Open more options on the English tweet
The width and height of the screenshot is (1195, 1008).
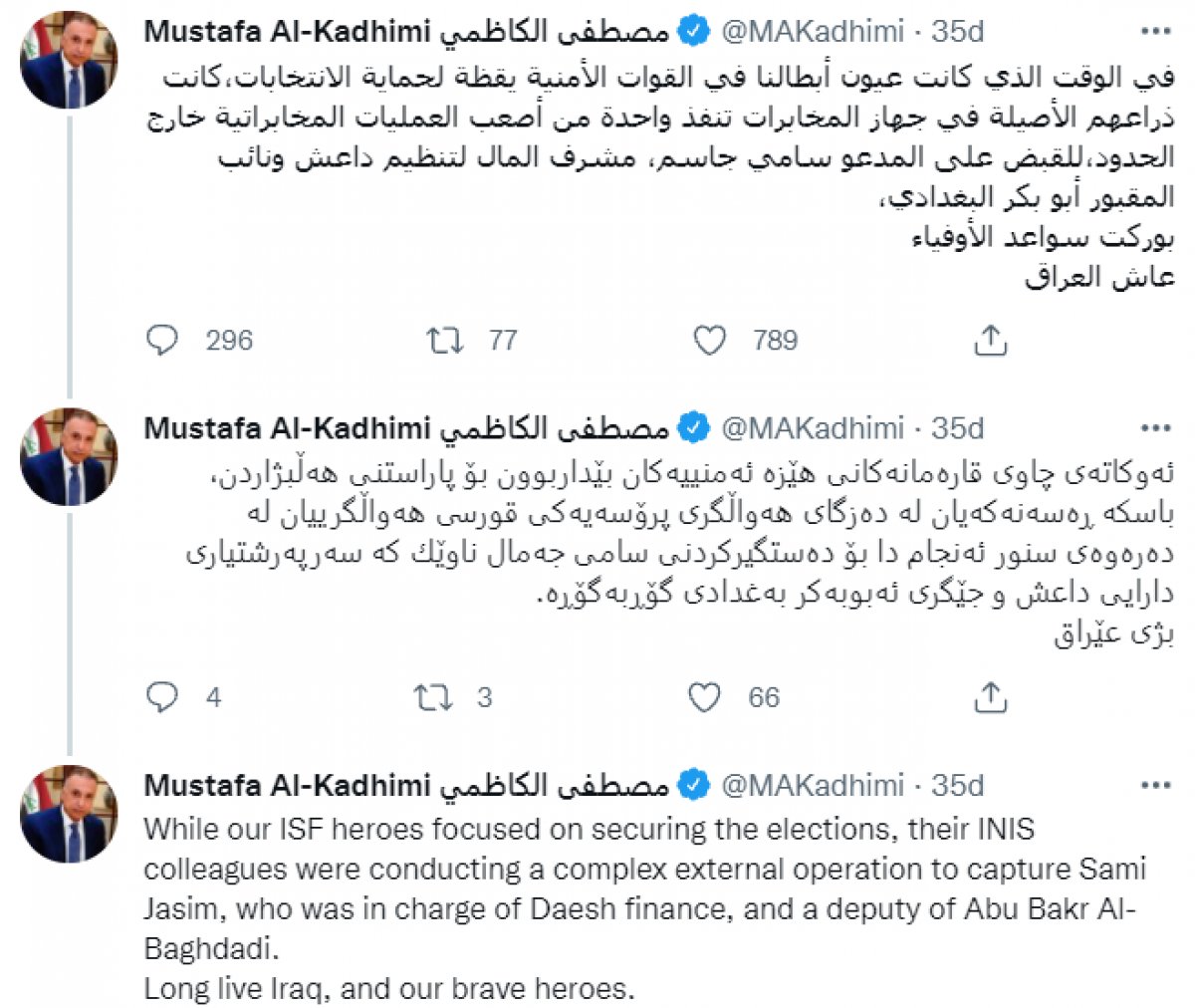1154,785
